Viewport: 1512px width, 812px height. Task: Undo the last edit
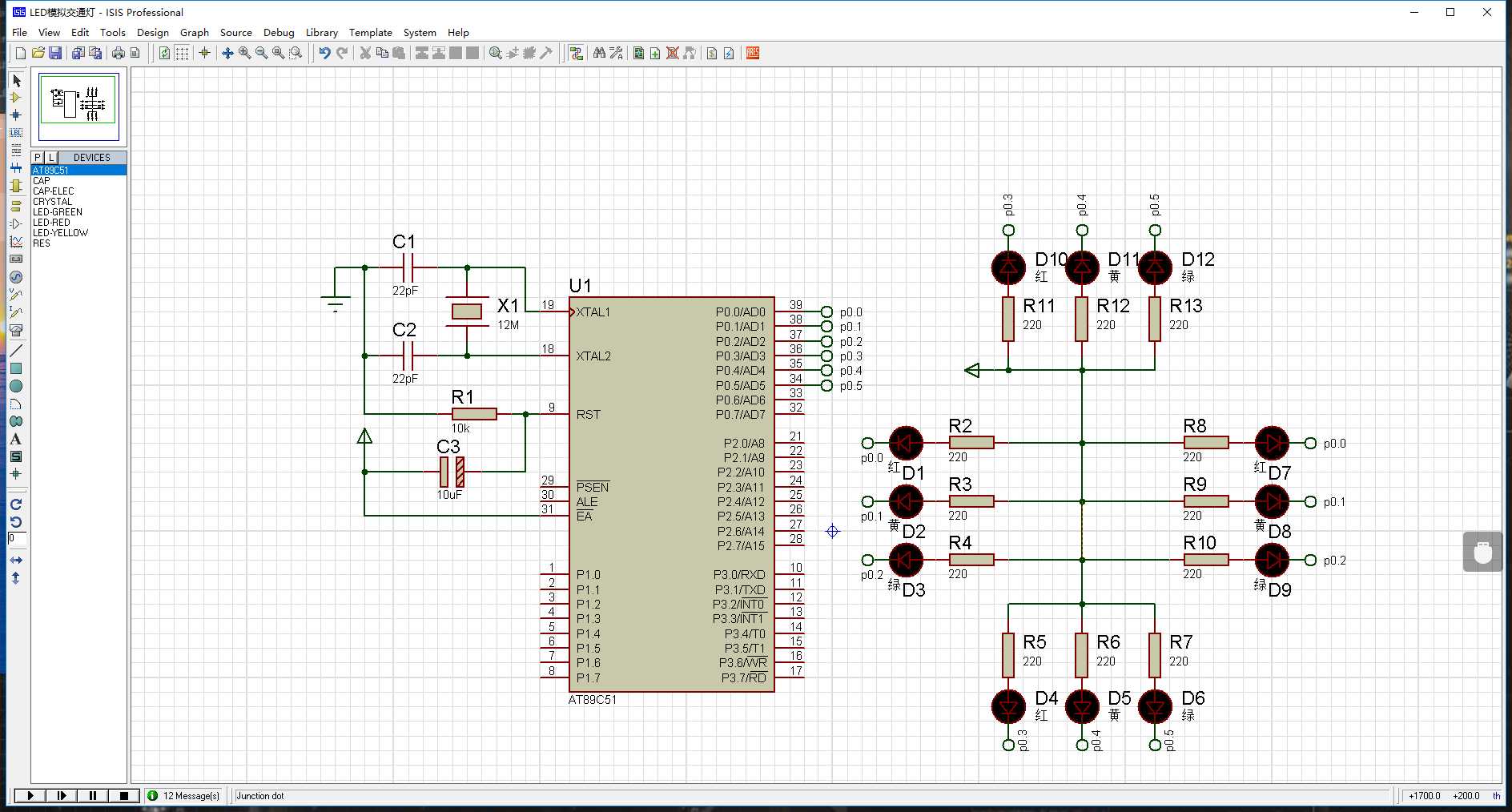[324, 53]
